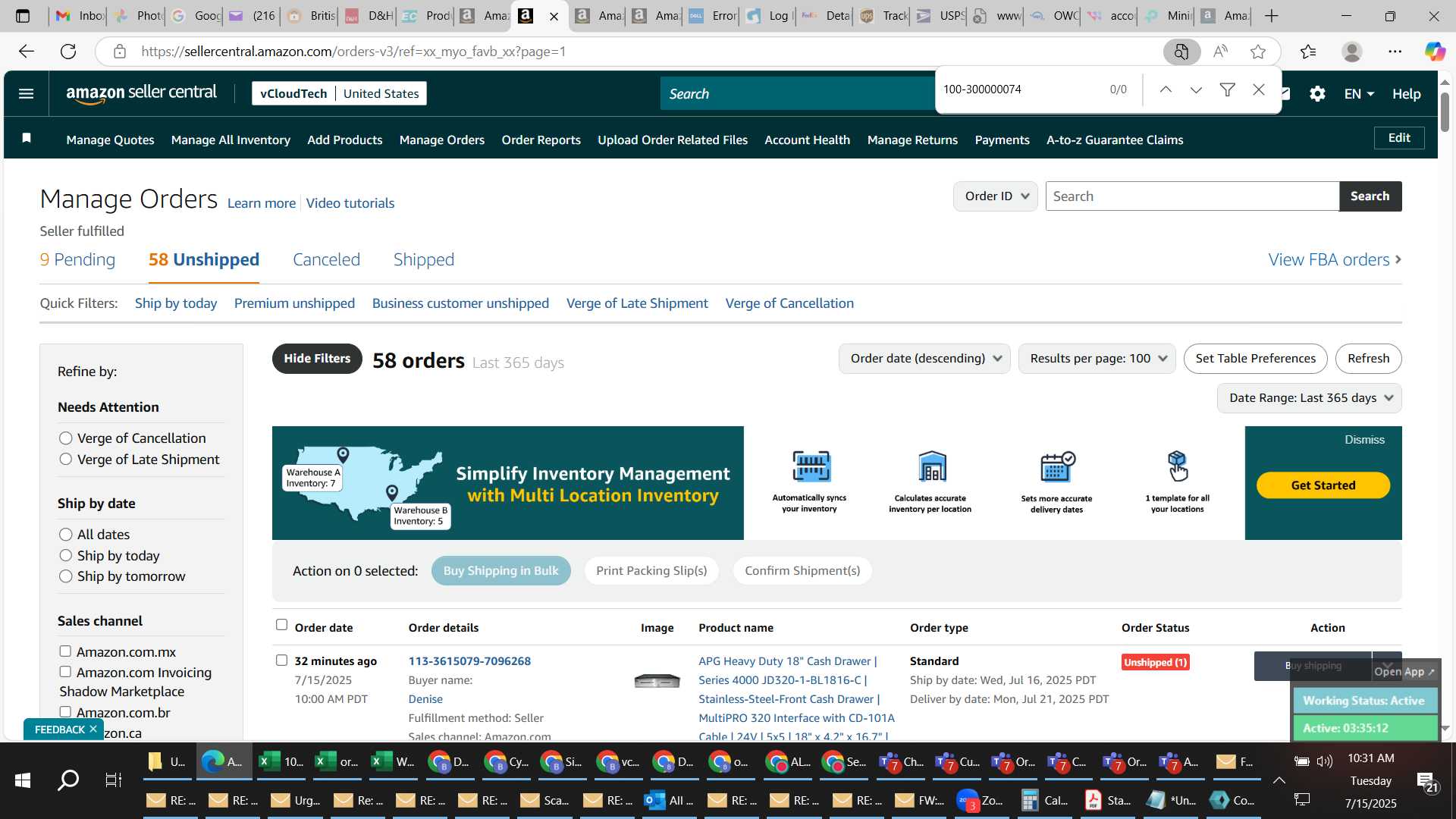This screenshot has height=819, width=1456.
Task: Open Windows Start menu
Action: pyautogui.click(x=22, y=780)
